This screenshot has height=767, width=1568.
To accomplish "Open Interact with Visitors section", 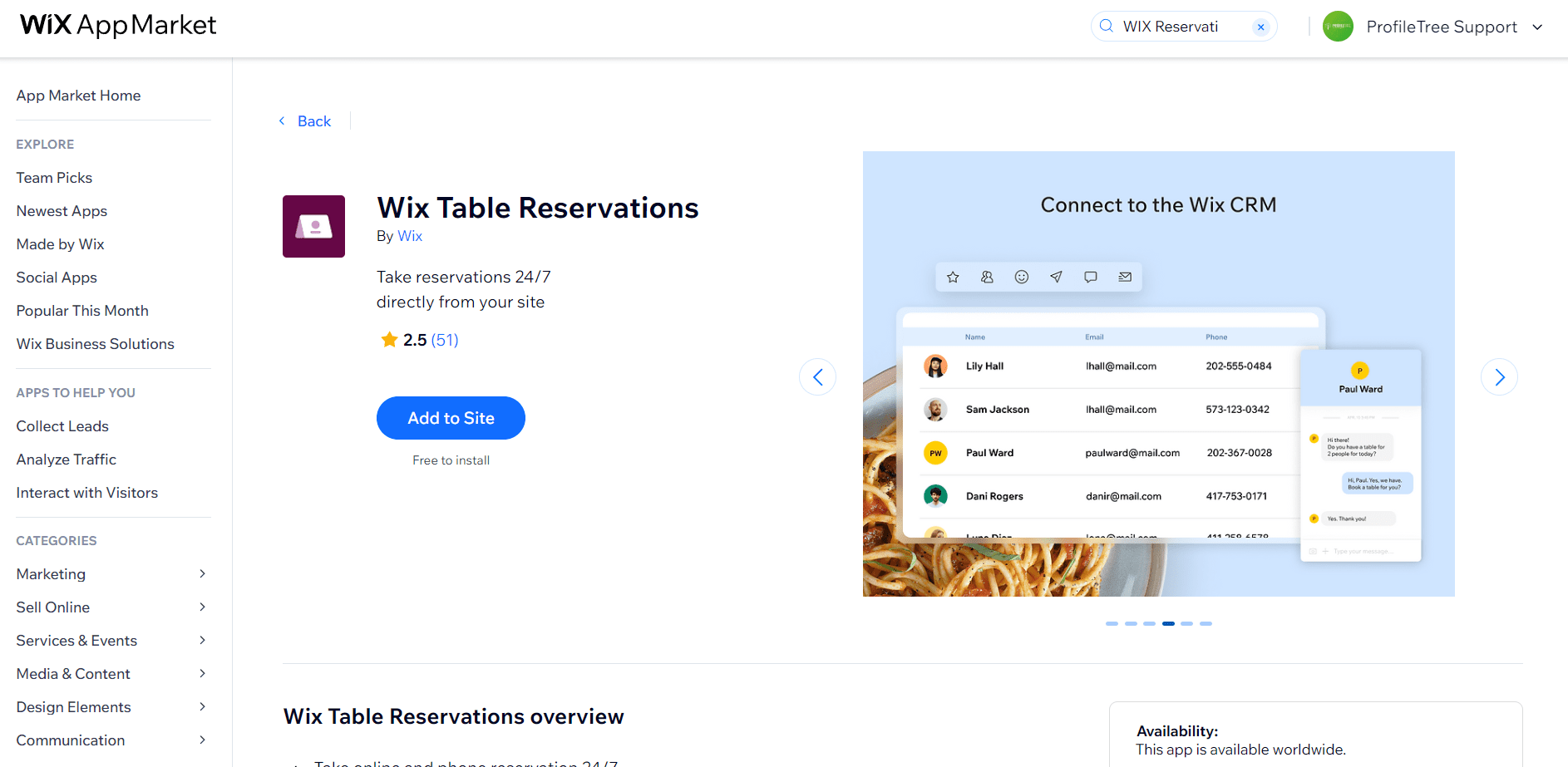I will click(86, 493).
